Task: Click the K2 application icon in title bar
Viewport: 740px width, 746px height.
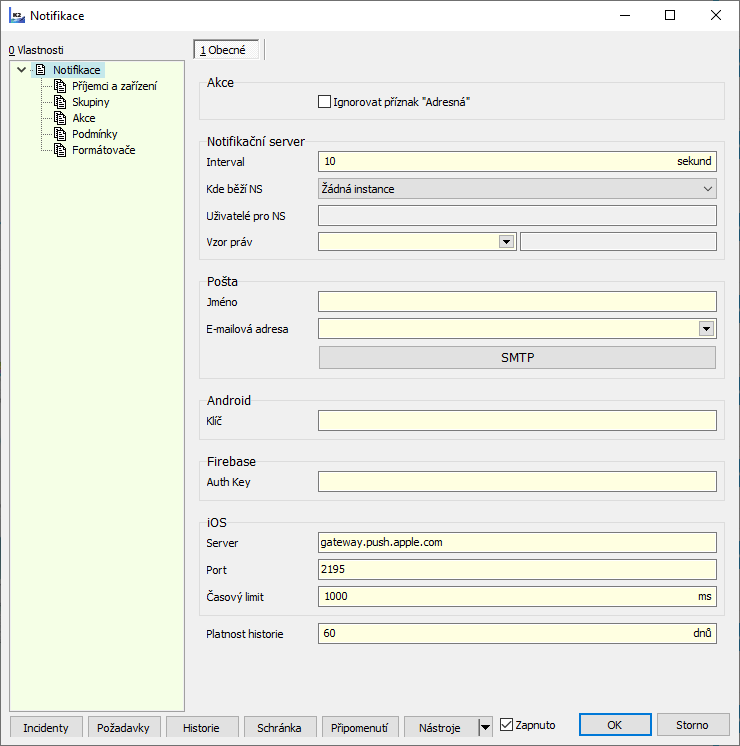Action: coord(16,16)
